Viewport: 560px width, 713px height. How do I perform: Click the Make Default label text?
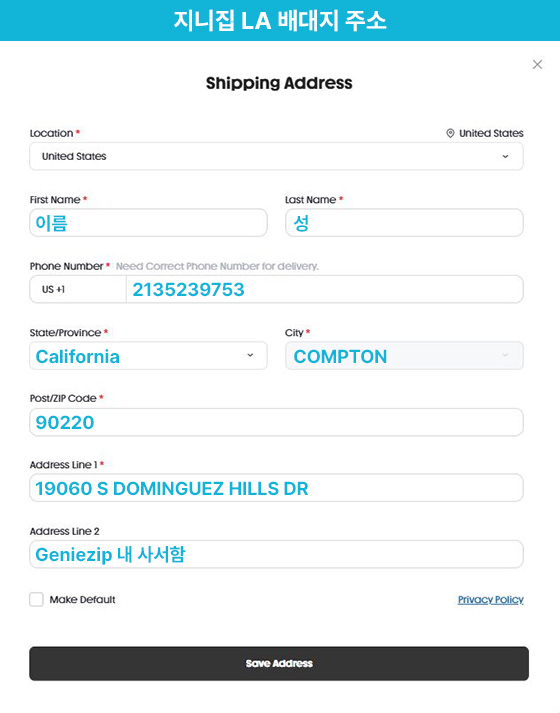(82, 600)
